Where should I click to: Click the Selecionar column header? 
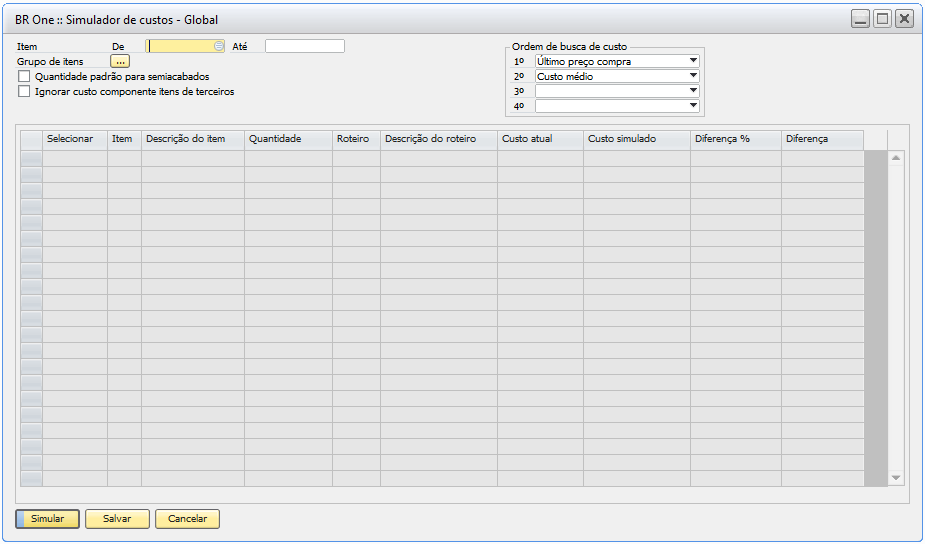[x=74, y=139]
